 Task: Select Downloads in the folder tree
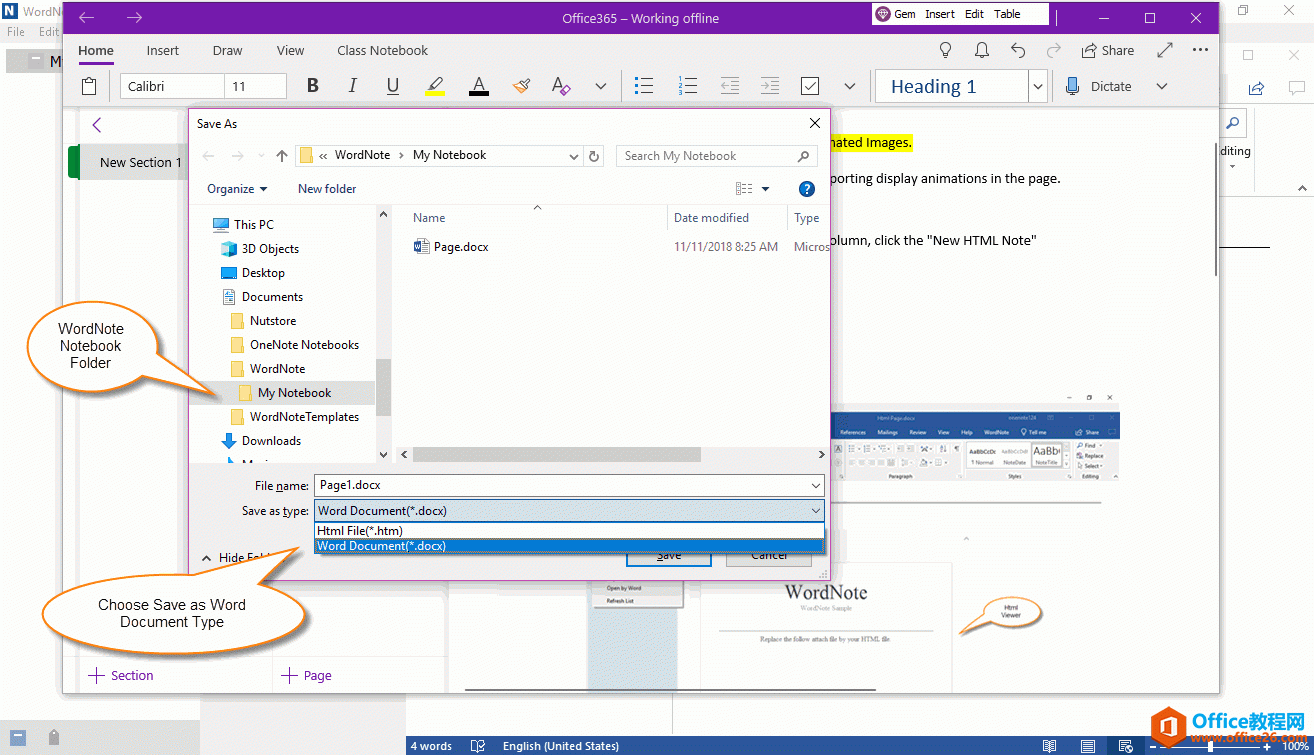point(261,440)
